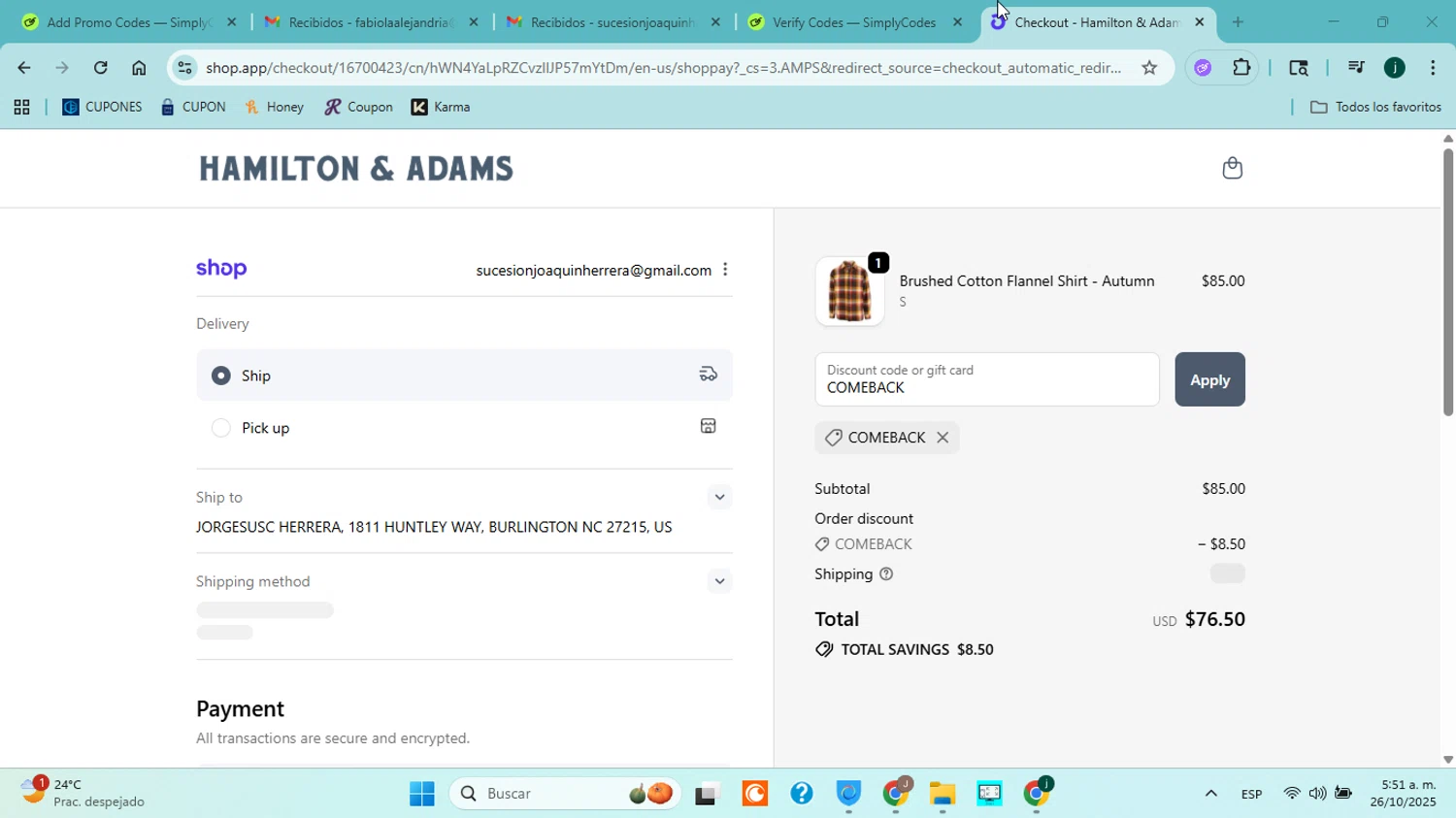Apply the discount code
Image resolution: width=1456 pixels, height=818 pixels.
(x=1209, y=379)
